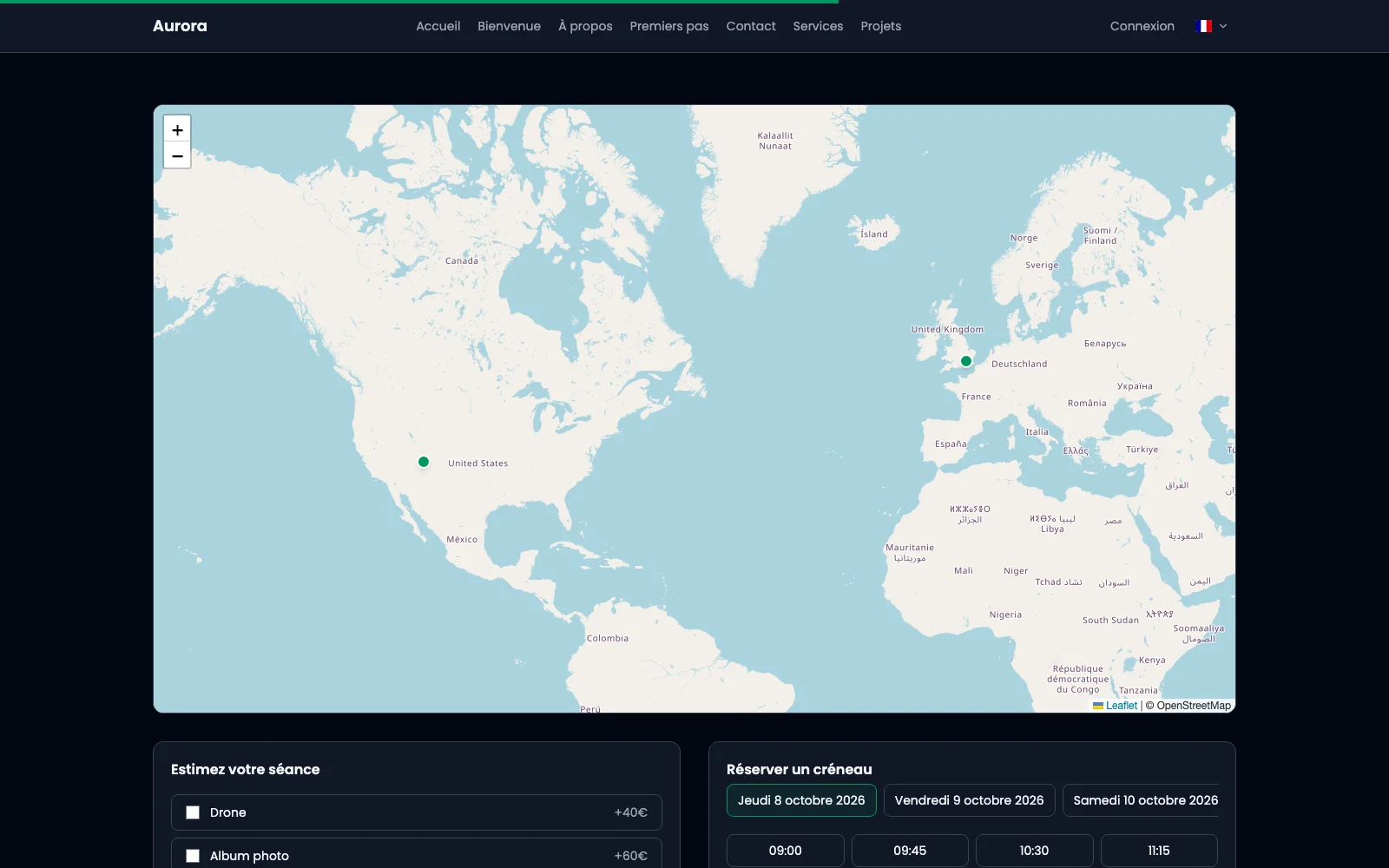Go to Accueil page

click(438, 26)
